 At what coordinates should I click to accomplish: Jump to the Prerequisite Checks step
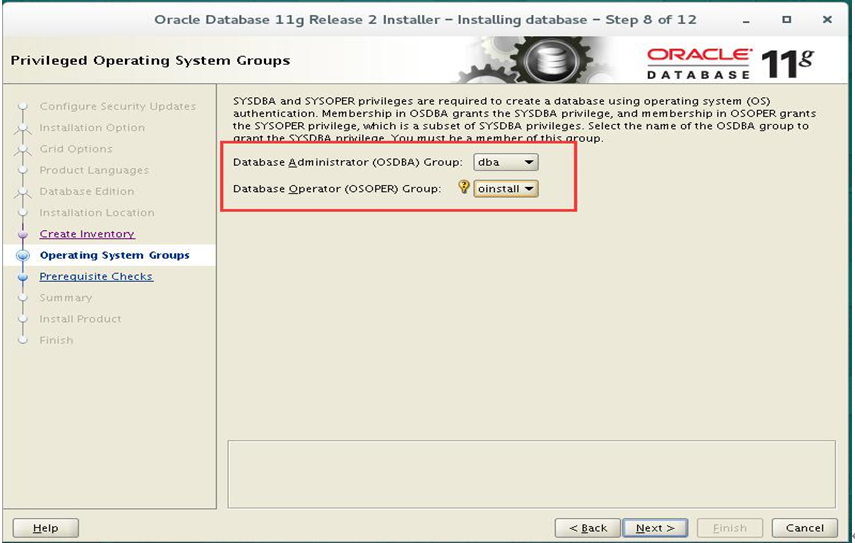click(96, 276)
